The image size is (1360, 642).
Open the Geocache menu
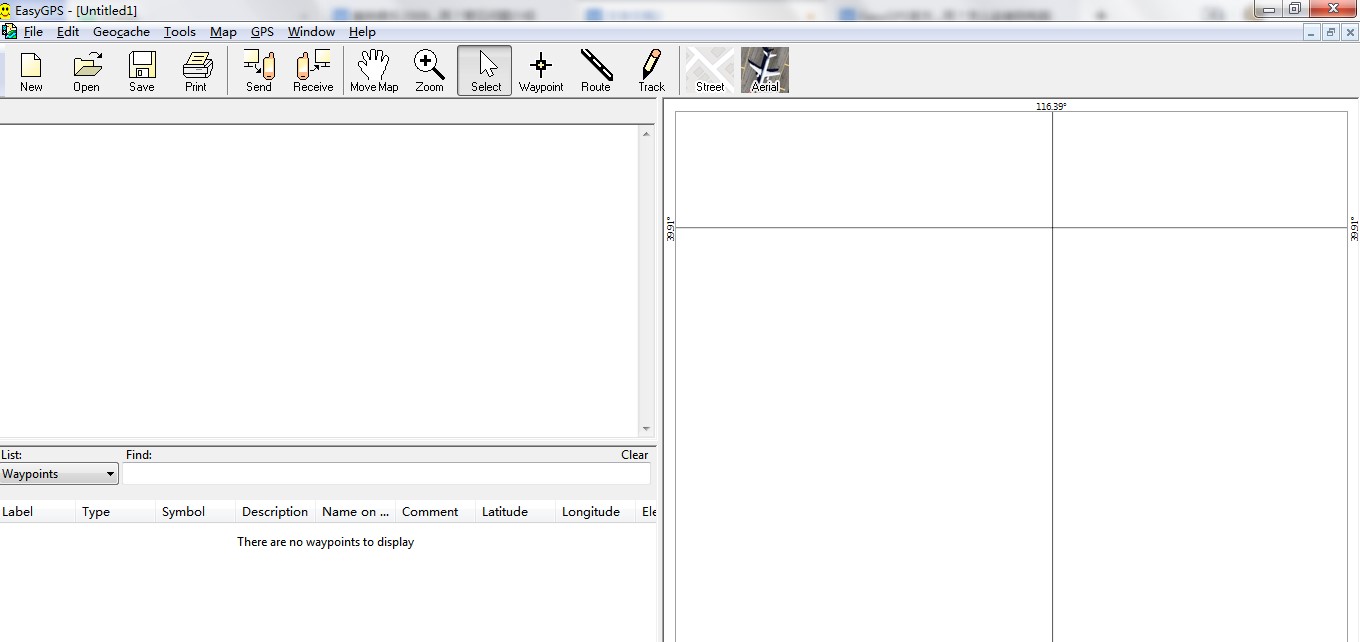coord(121,32)
